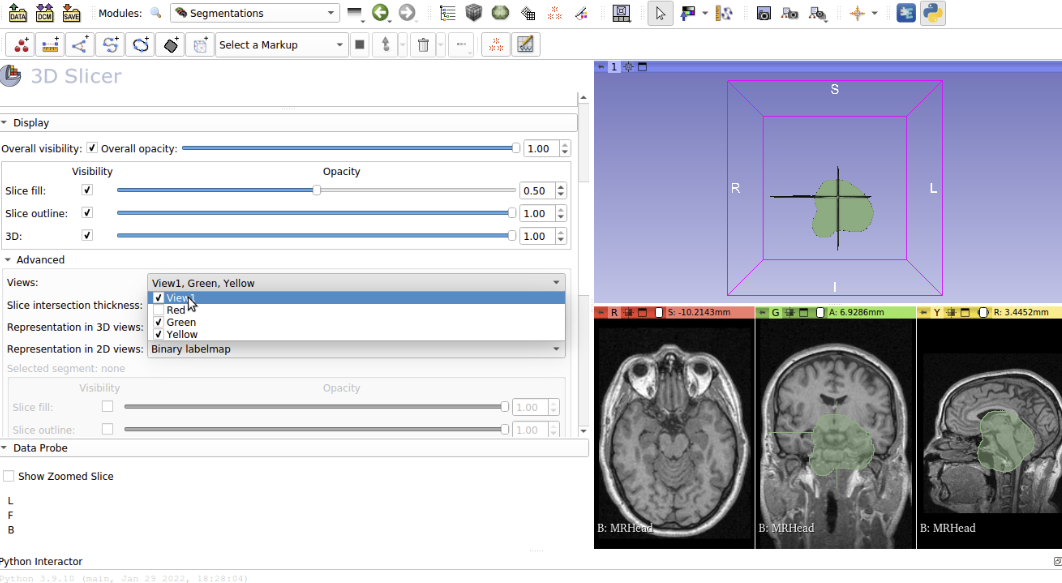Click the SAVE data icon
The height and width of the screenshot is (583, 1062).
71,13
